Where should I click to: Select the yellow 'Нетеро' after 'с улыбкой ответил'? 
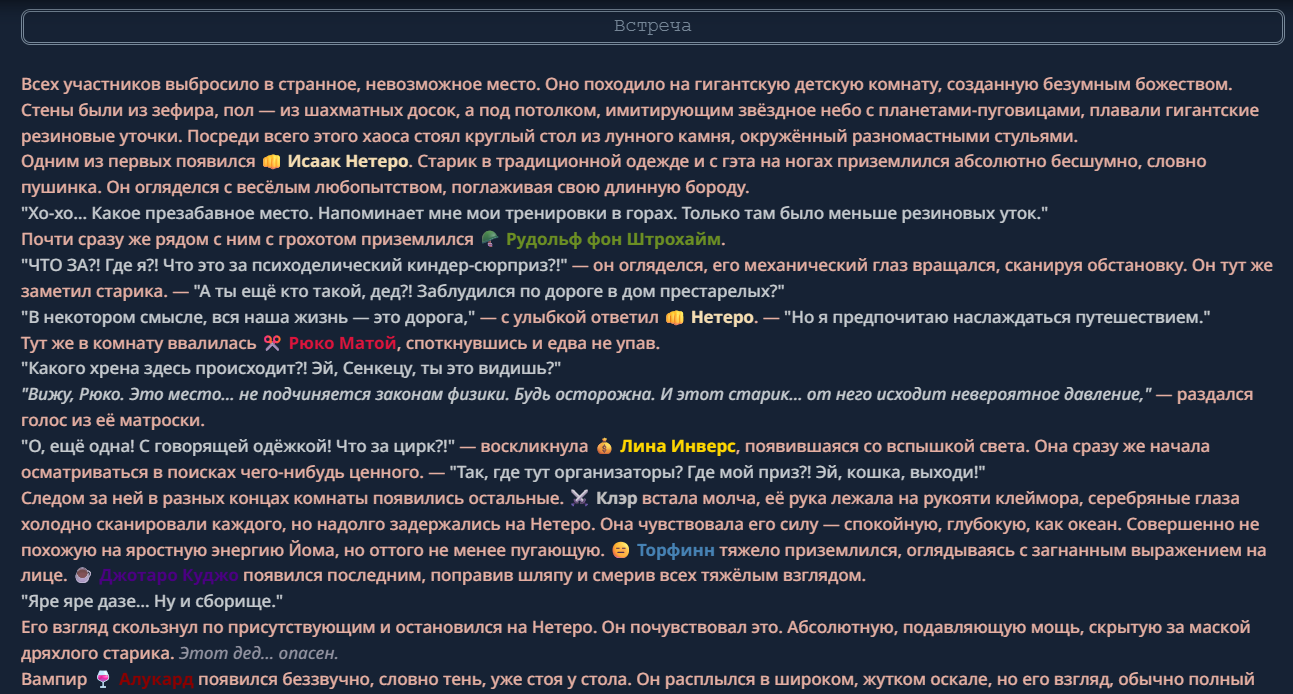point(722,317)
